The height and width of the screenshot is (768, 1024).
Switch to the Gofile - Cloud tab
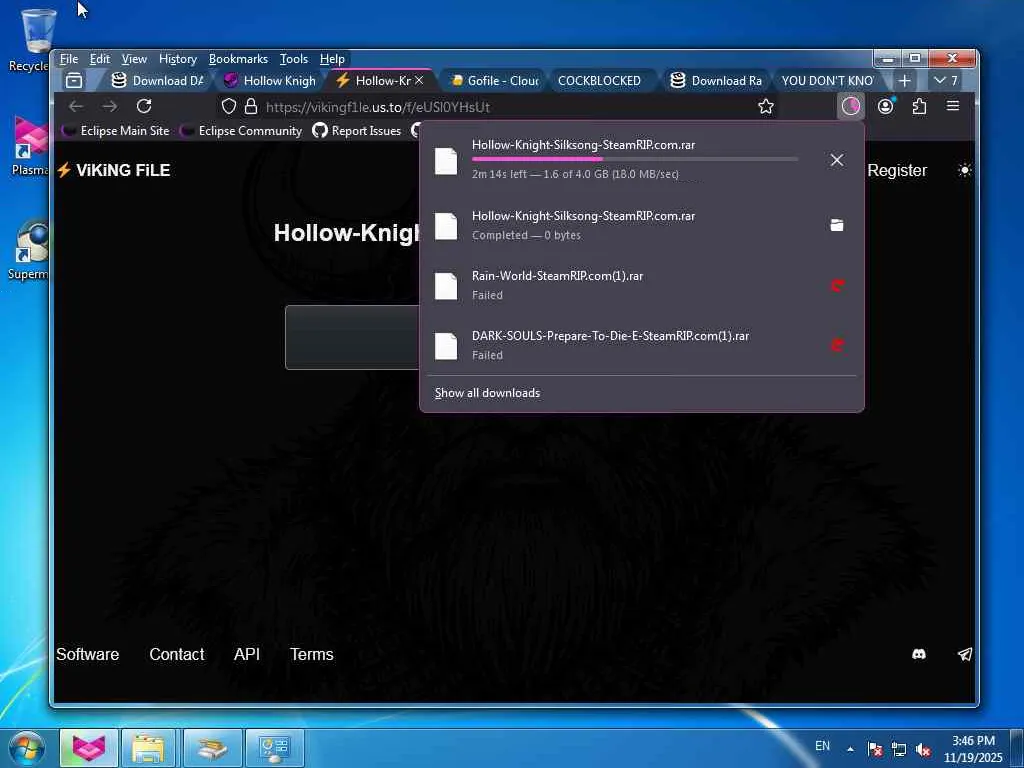click(x=494, y=80)
